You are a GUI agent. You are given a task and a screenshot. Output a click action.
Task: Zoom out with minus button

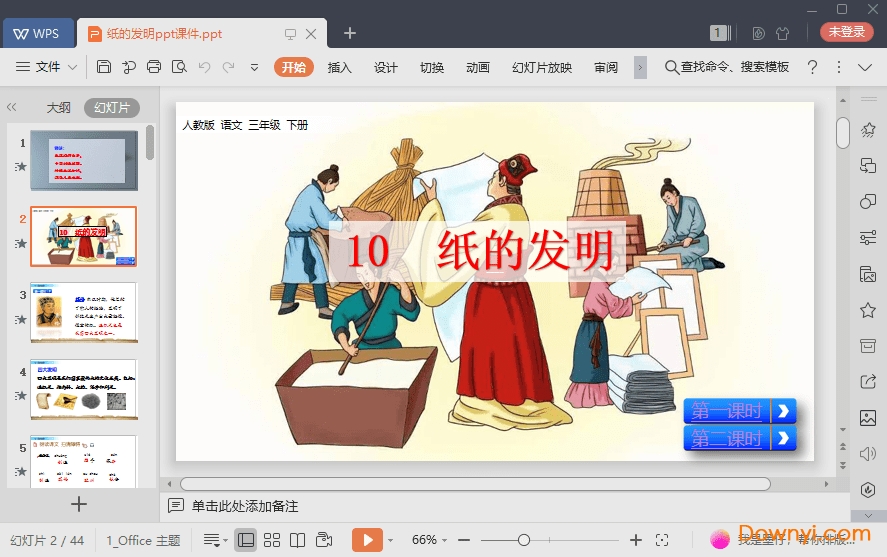tap(464, 541)
